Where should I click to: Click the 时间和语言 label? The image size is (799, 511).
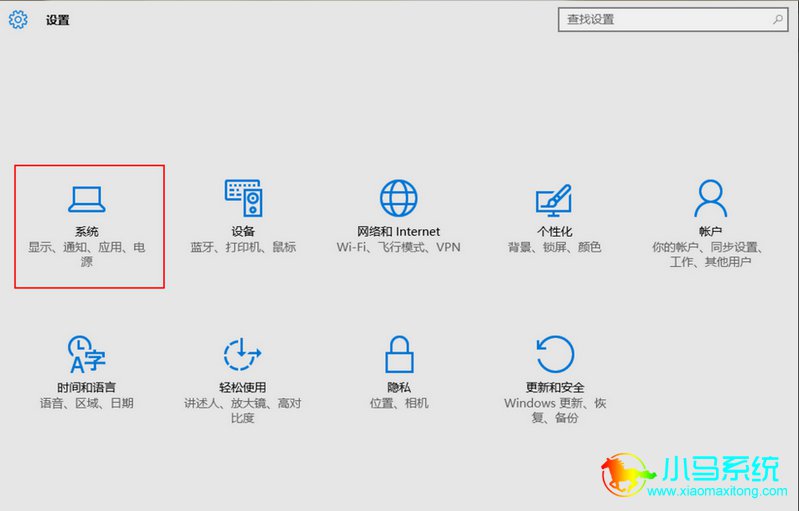point(87,387)
